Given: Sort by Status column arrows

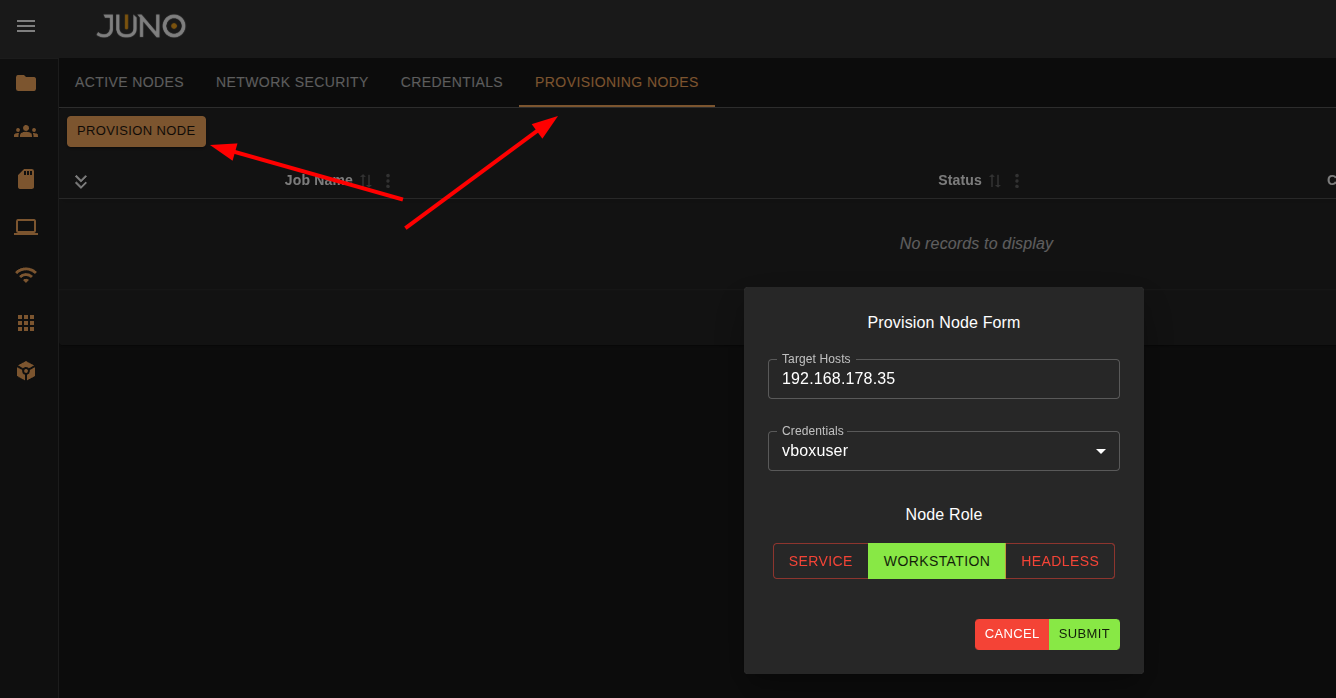Looking at the screenshot, I should coord(995,181).
